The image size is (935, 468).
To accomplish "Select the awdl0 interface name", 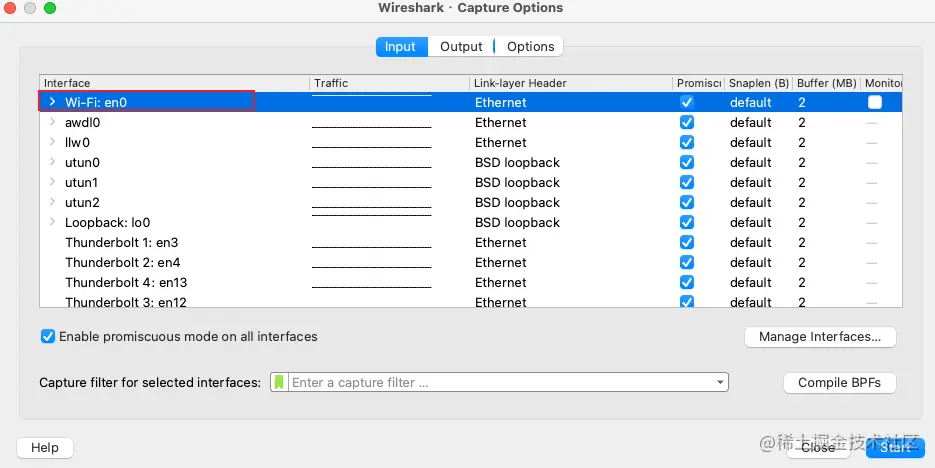I will pos(82,122).
